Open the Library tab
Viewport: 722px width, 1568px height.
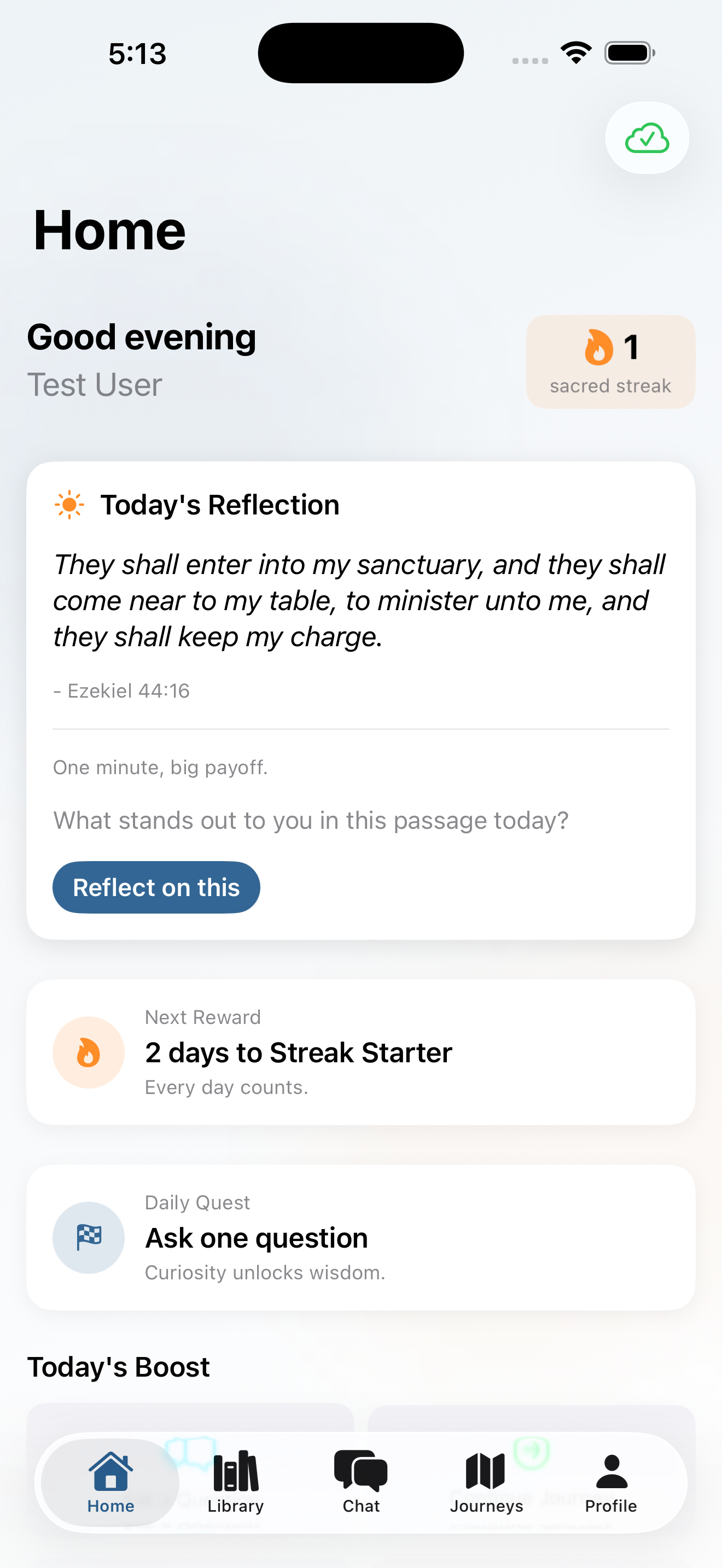point(236,1482)
